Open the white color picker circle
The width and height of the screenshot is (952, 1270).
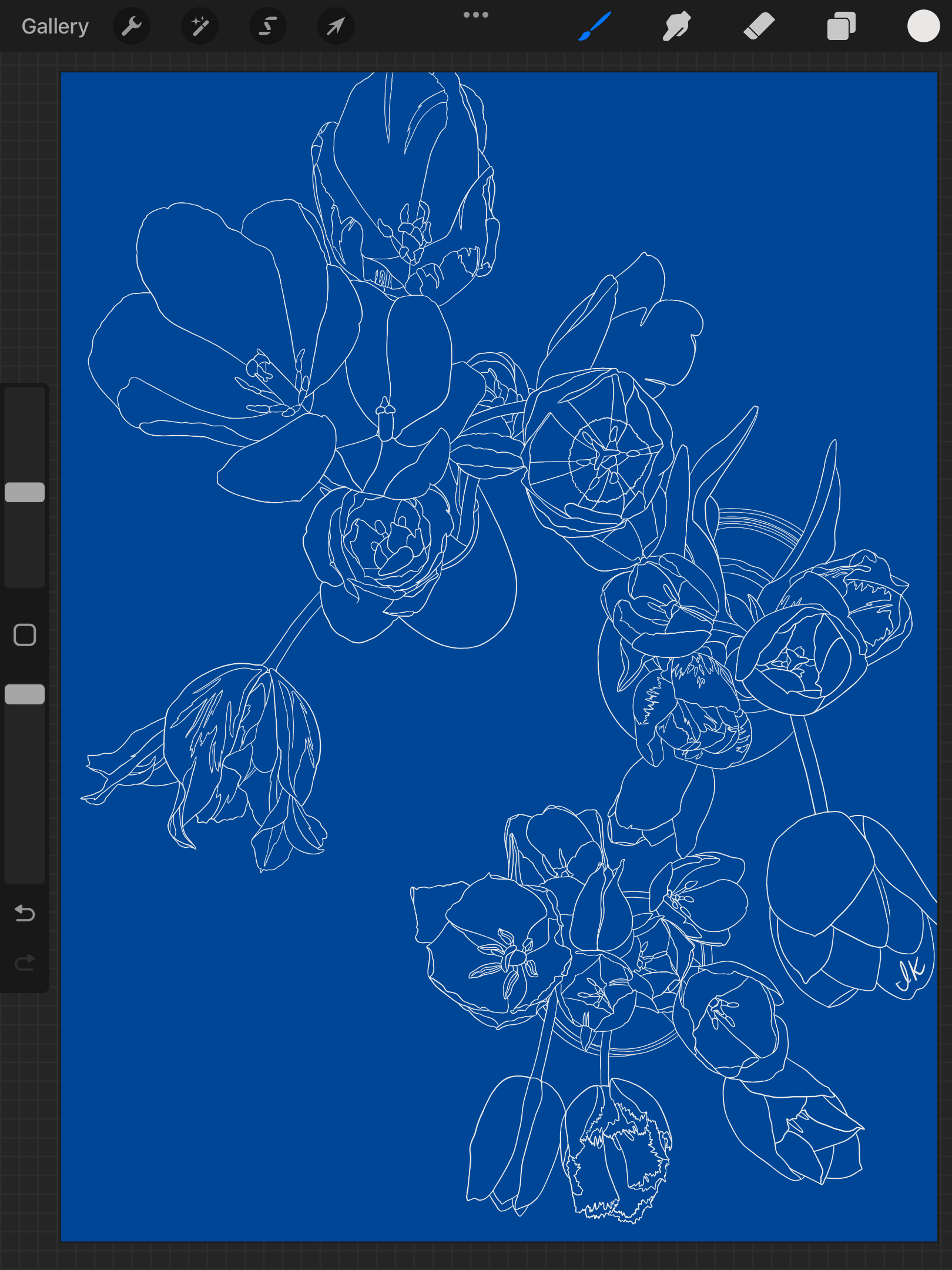click(923, 26)
